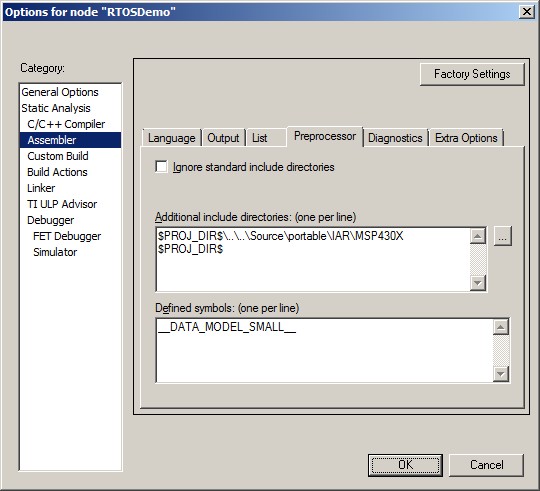Image resolution: width=540 pixels, height=491 pixels.
Task: Select C/C++ Compiler category
Action: pyautogui.click(x=66, y=124)
